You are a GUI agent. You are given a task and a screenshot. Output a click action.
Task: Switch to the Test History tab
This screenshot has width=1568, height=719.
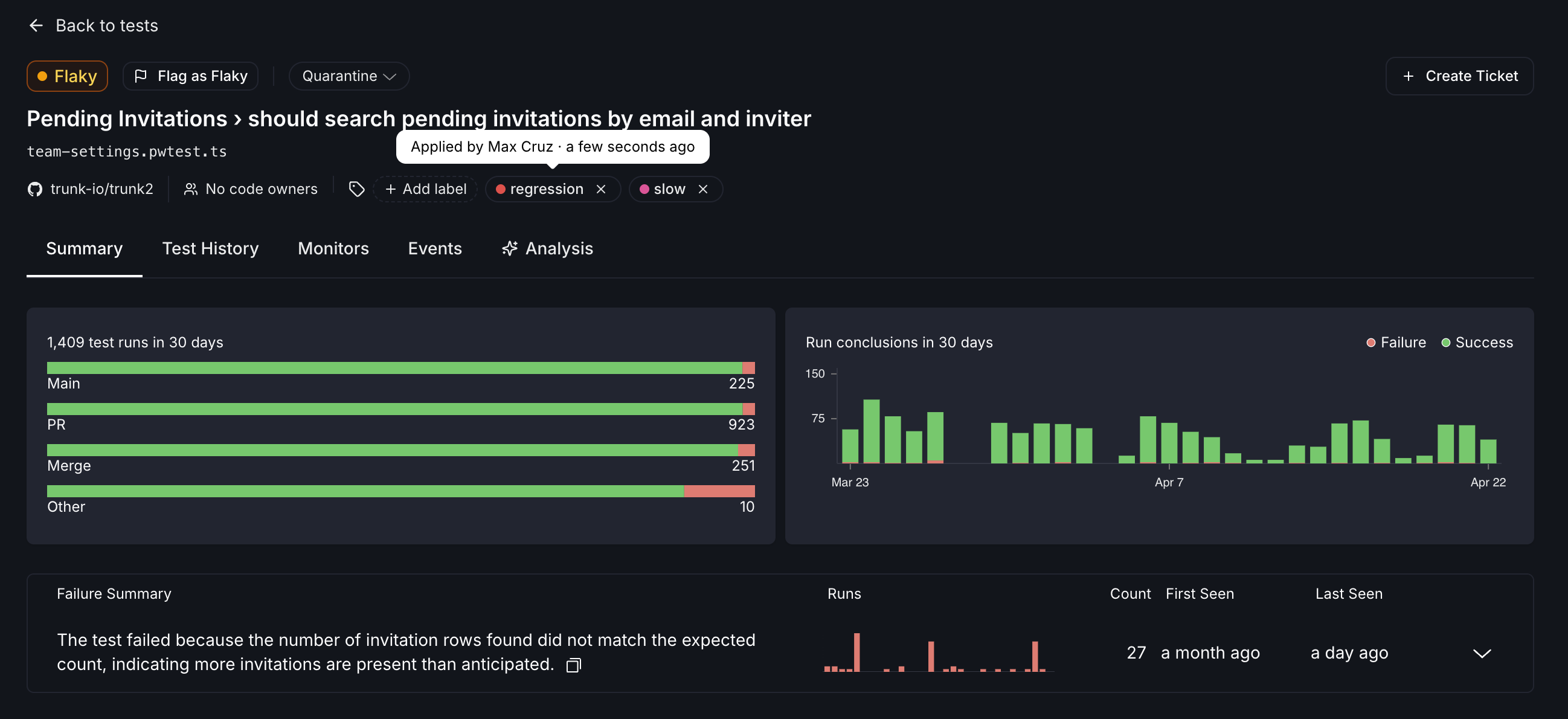210,248
